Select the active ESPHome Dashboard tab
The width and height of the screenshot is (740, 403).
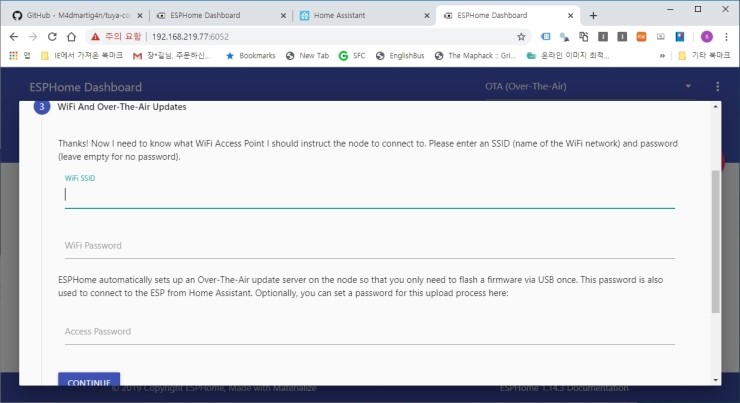click(508, 16)
